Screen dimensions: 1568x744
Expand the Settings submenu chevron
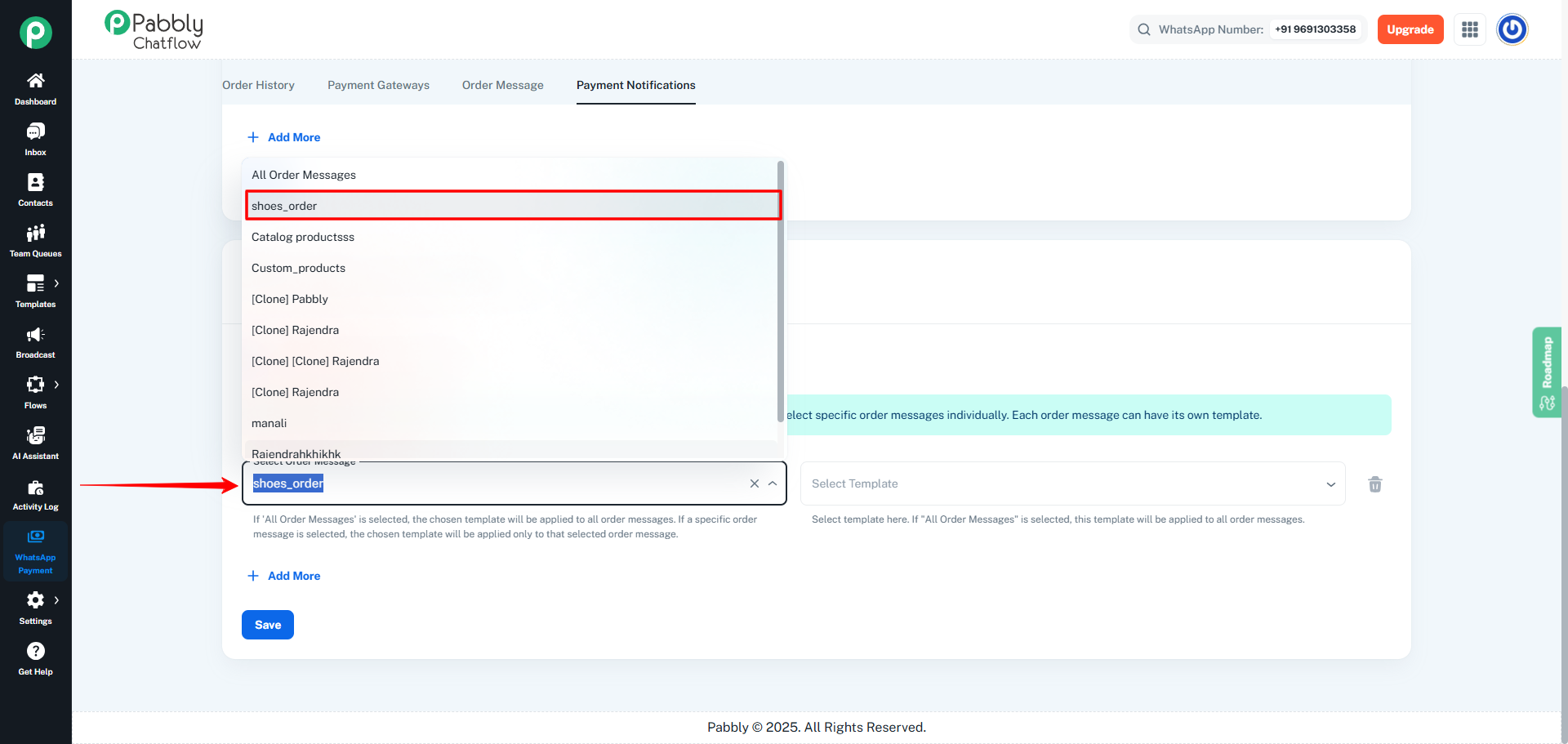[x=56, y=600]
